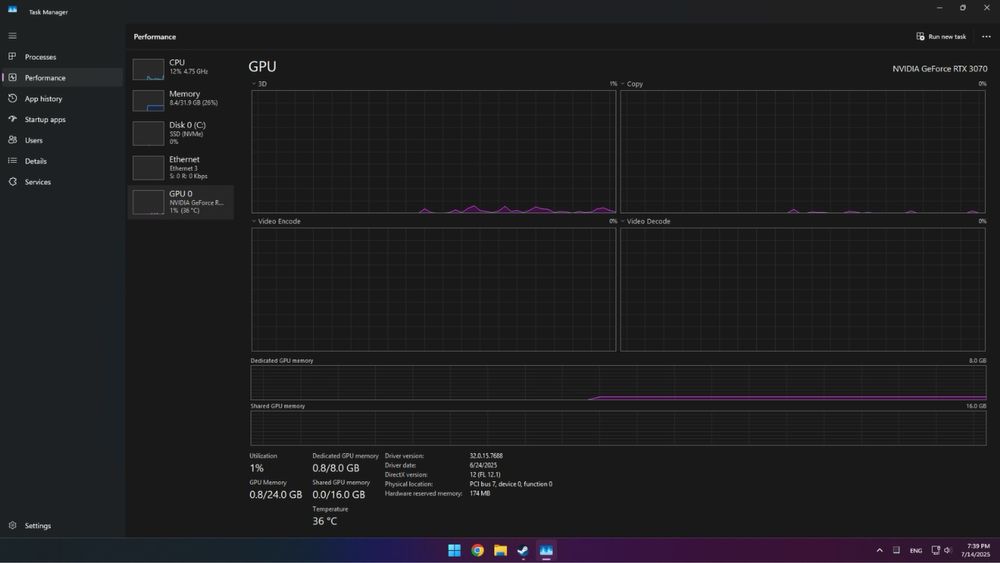Screen dimensions: 1000x563
Task: Click the Run new task button
Action: pos(941,36)
